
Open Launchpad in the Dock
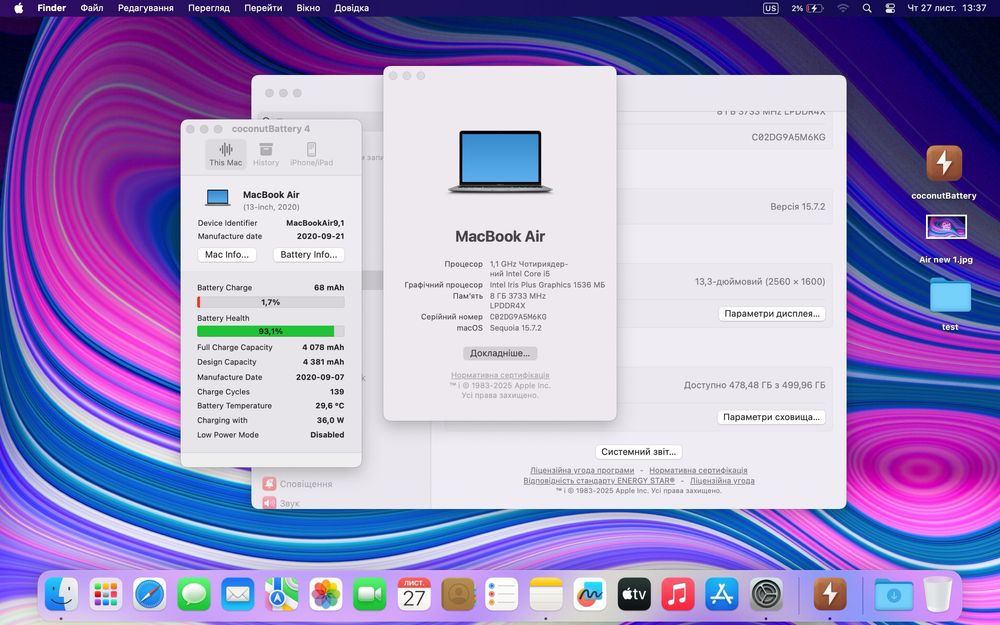[106, 594]
